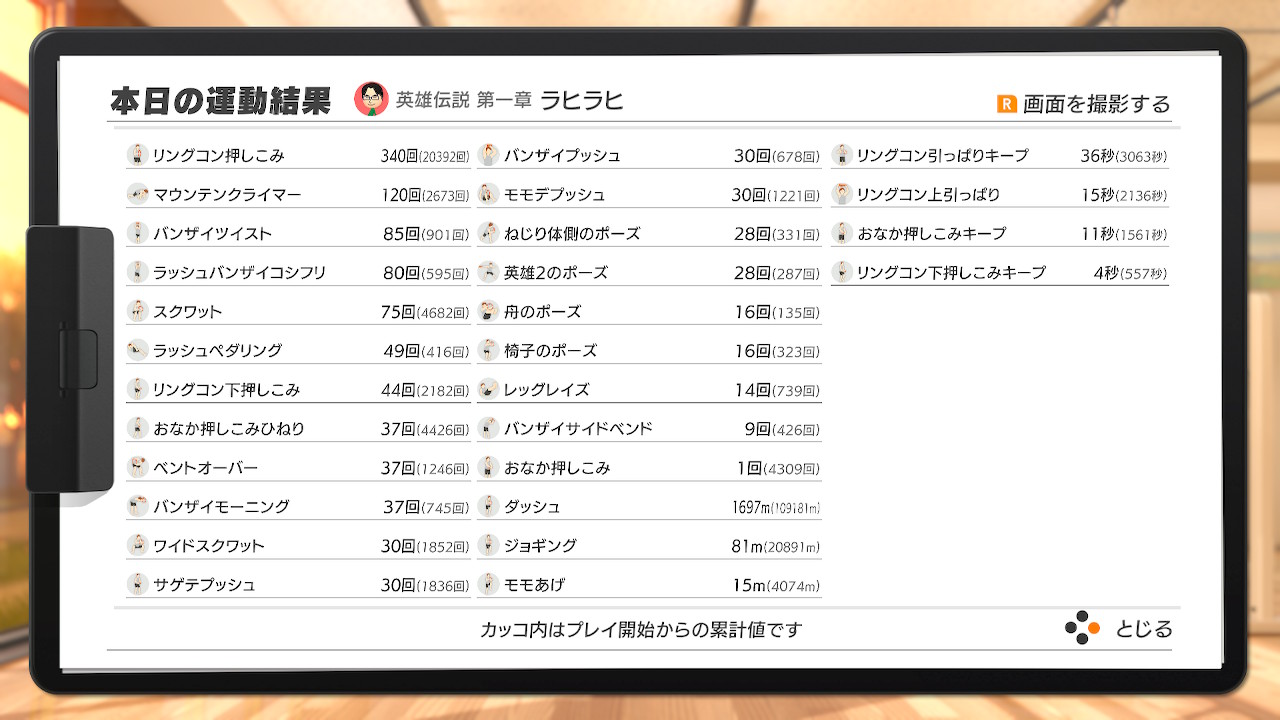Click the ダッシュ exercise icon

coord(488,506)
